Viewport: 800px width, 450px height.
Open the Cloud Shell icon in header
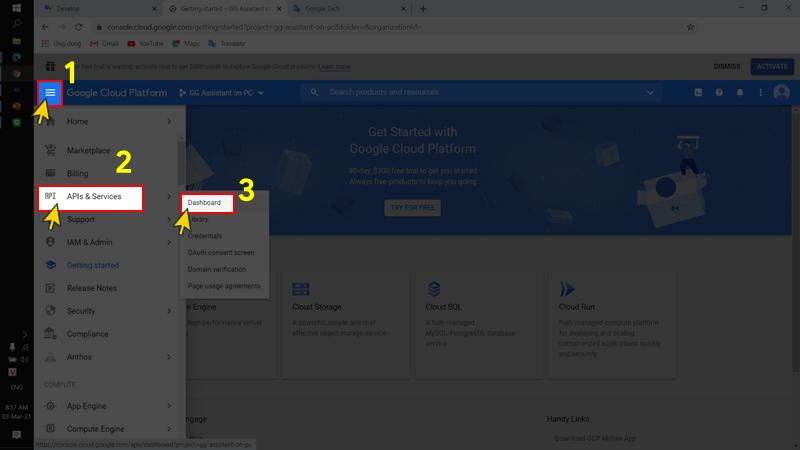(699, 92)
